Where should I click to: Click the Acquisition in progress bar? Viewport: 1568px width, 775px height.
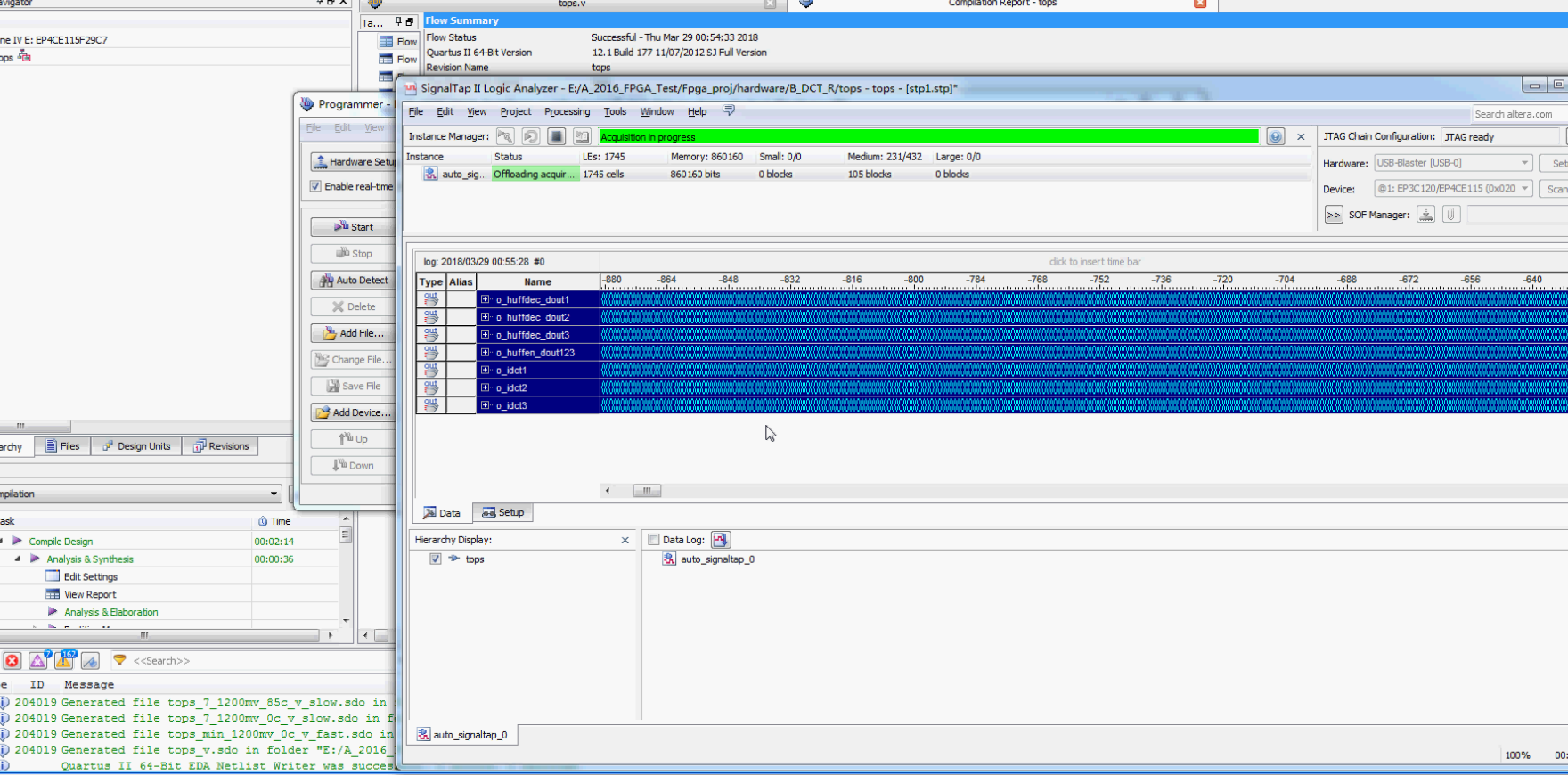pos(928,136)
